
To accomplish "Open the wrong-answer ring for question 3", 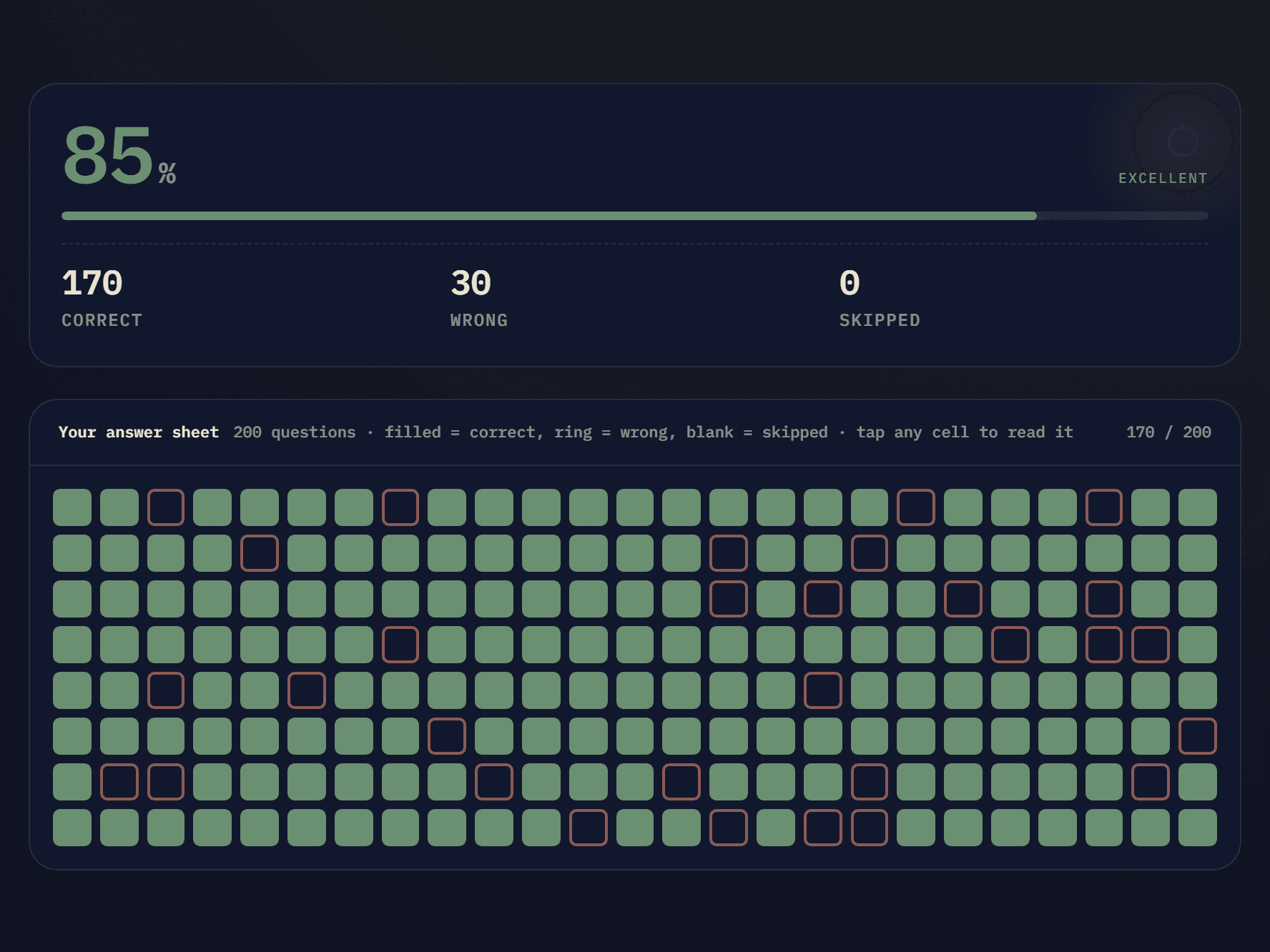I will click(x=166, y=507).
